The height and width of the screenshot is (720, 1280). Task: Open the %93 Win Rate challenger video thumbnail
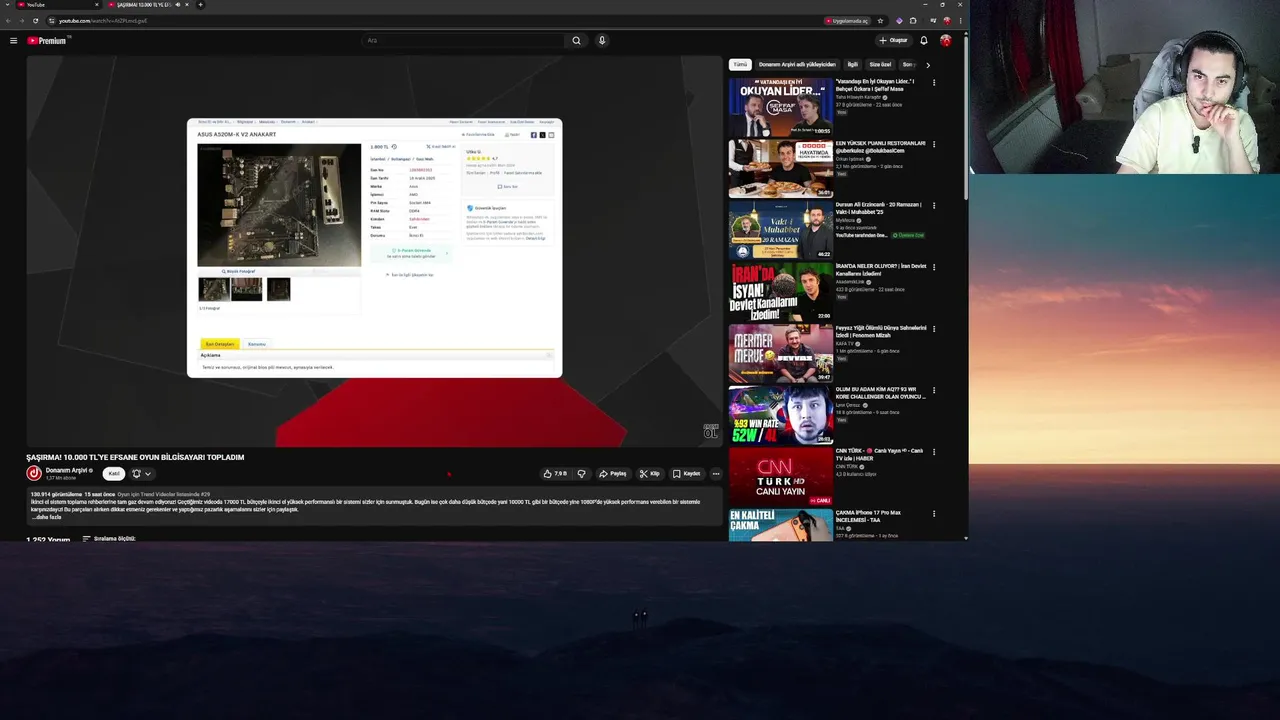pyautogui.click(x=780, y=415)
